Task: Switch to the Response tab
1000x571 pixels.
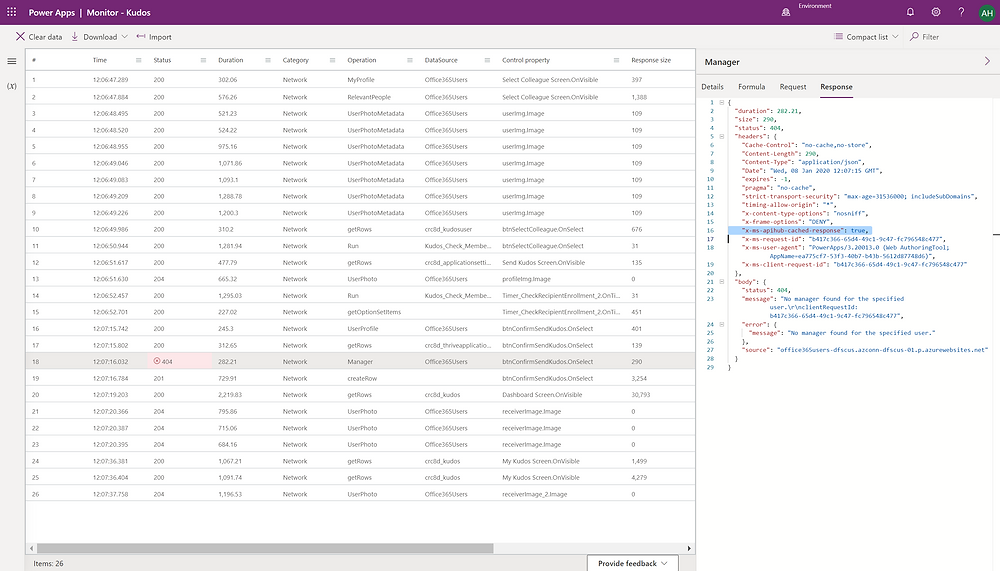Action: pos(836,87)
